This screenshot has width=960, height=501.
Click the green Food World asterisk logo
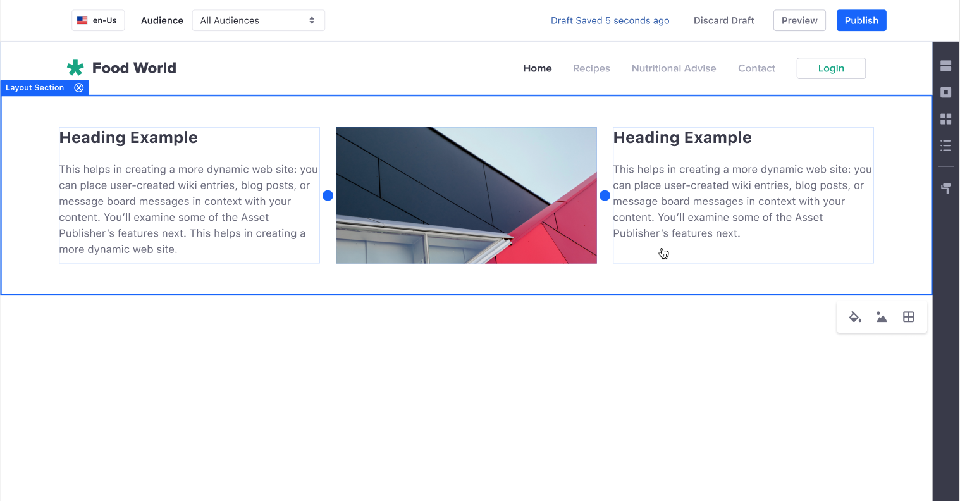point(75,68)
